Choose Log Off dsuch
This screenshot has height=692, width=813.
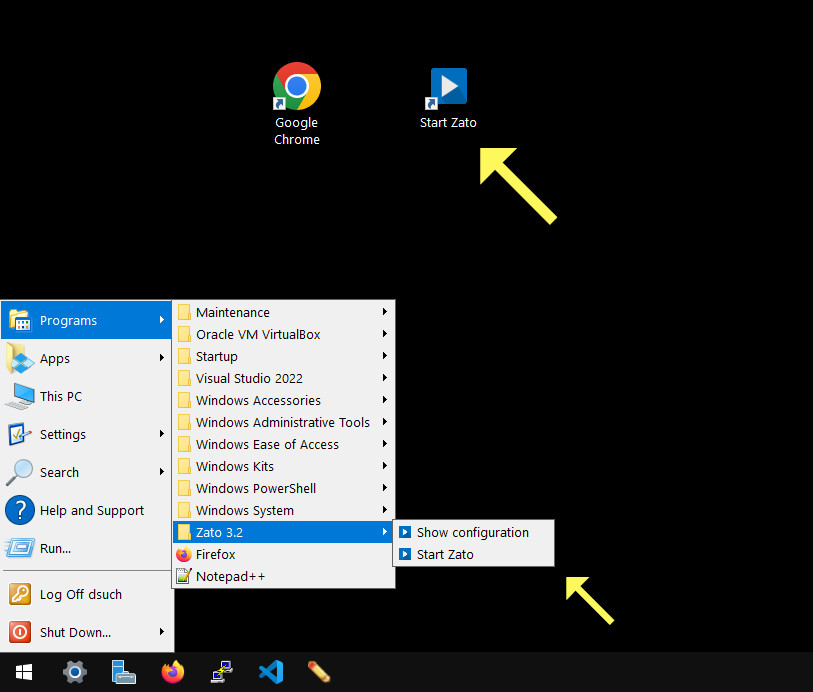tap(86, 594)
